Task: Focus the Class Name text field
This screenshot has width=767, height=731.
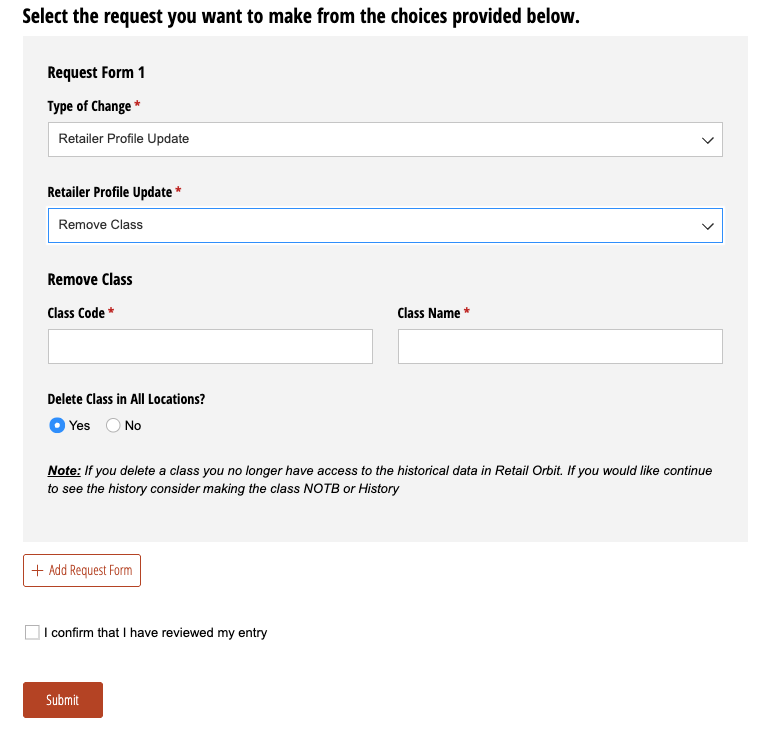Action: 560,346
